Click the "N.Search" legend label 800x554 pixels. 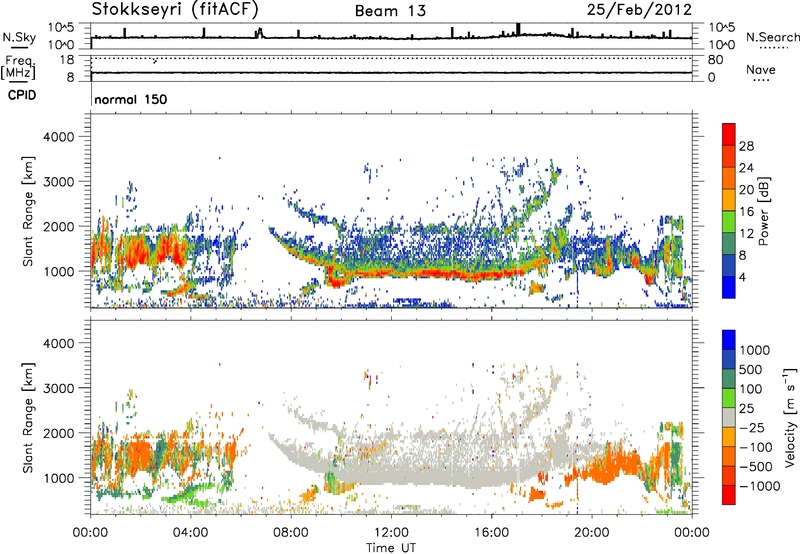tap(772, 37)
